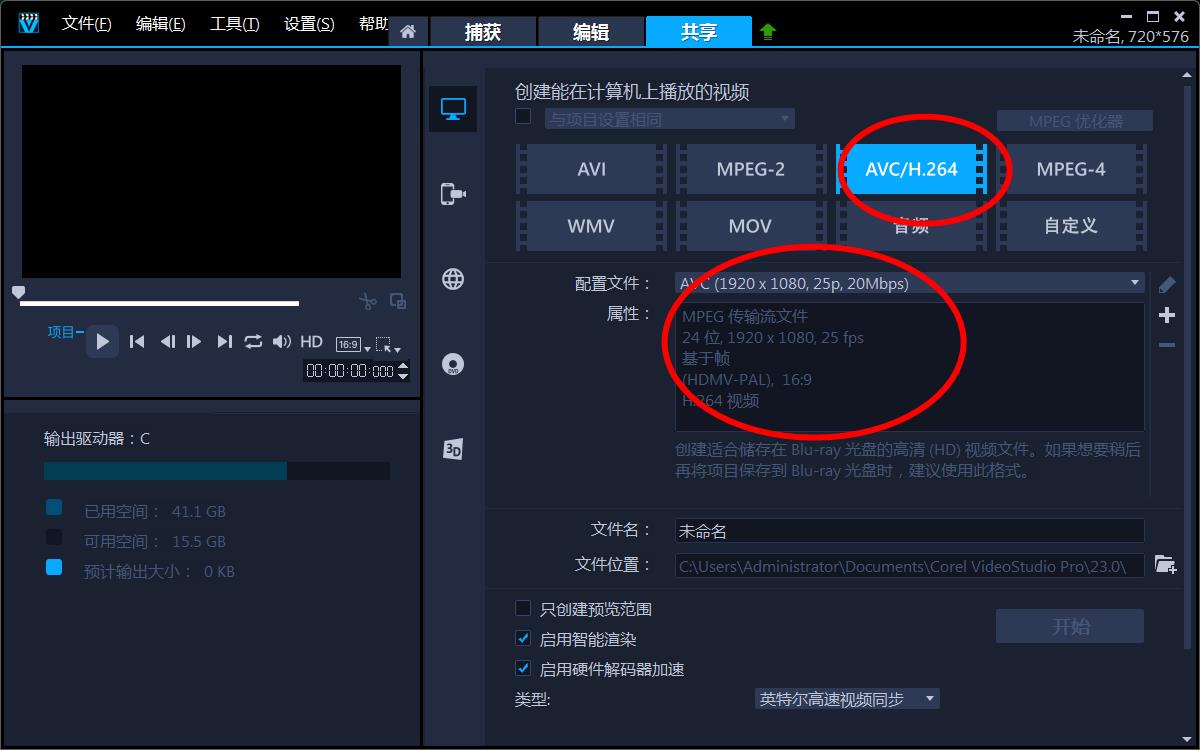Choose the 自定义 custom format
This screenshot has height=750, width=1200.
tap(1071, 226)
